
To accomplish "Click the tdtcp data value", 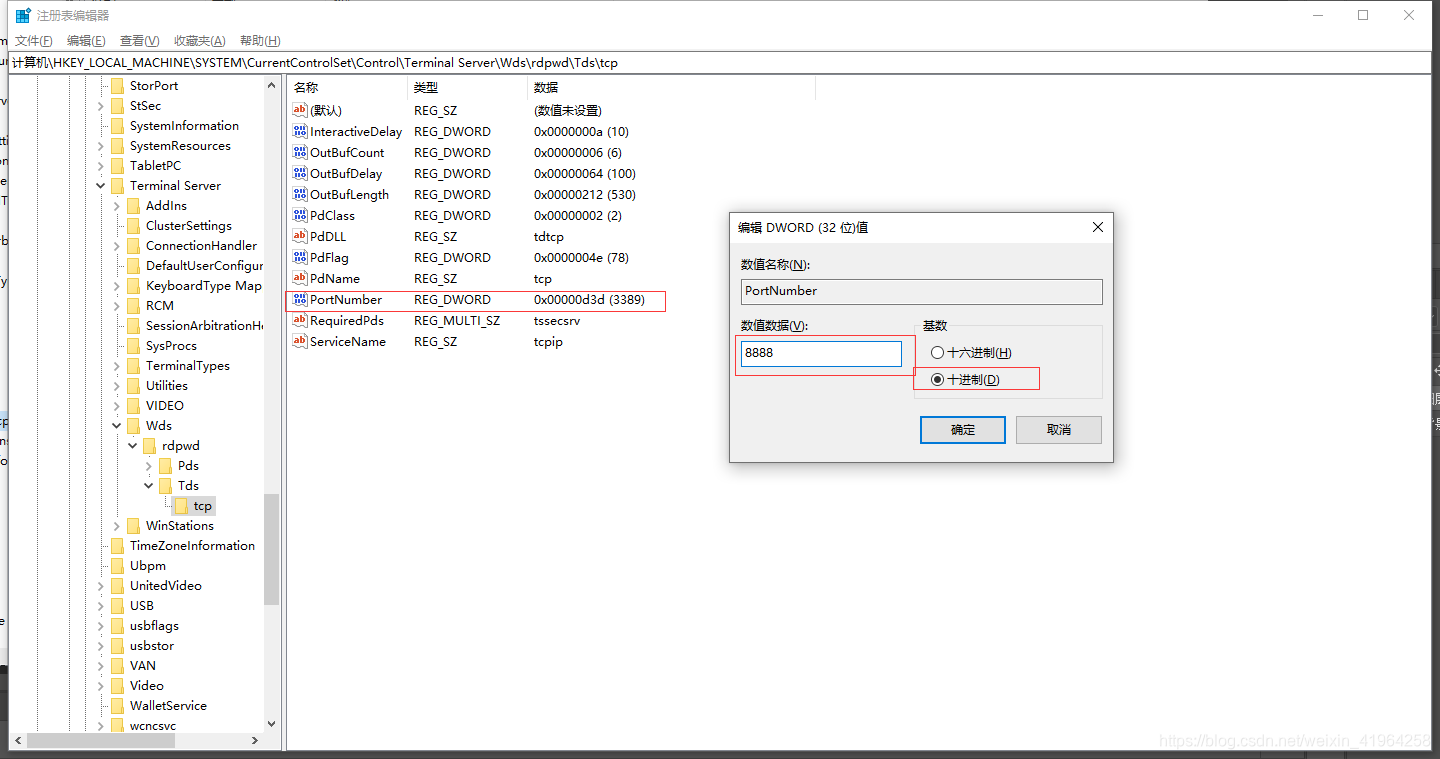I will (x=549, y=236).
